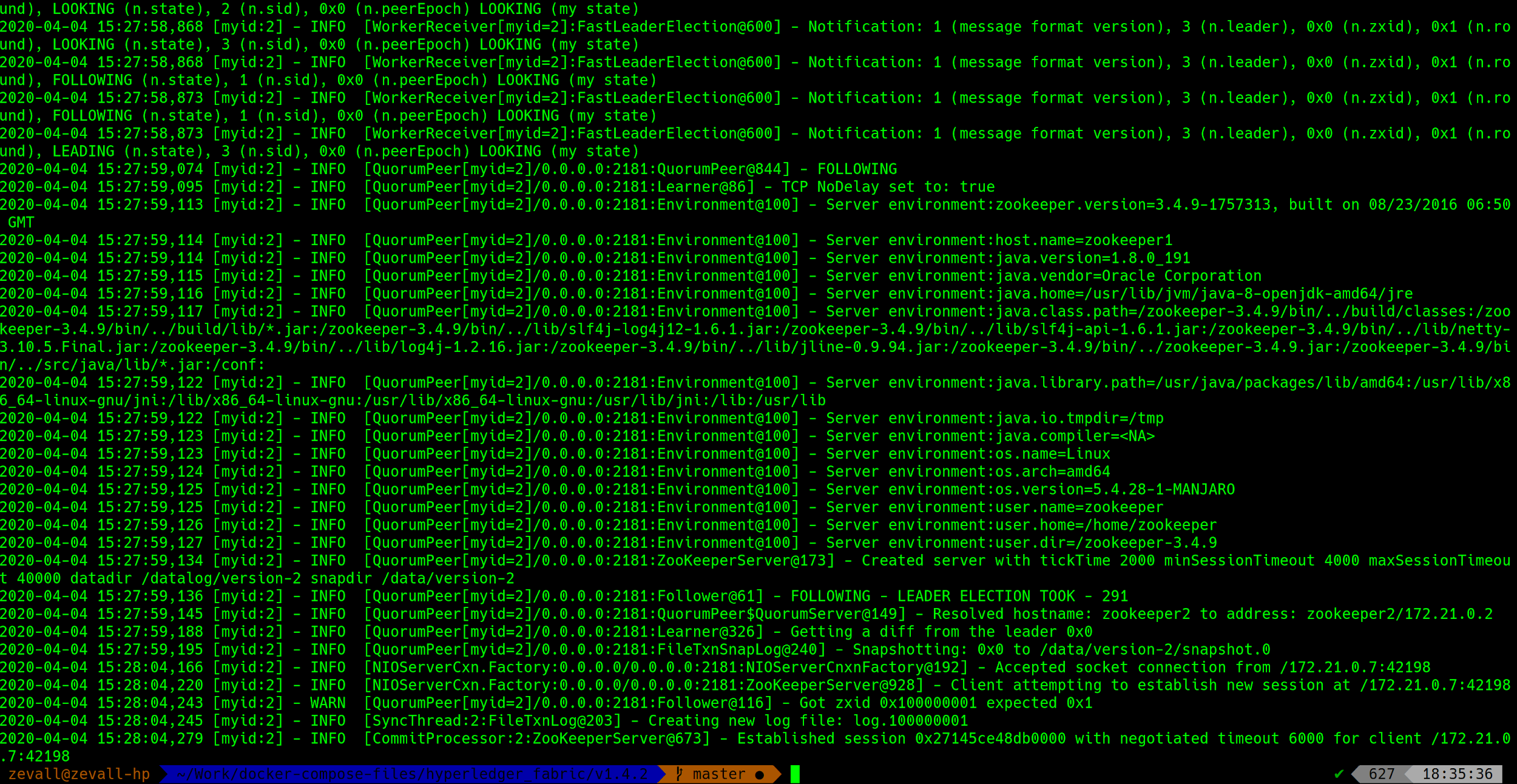1517x784 pixels.
Task: Click the WARN log level text
Action: tap(328, 703)
